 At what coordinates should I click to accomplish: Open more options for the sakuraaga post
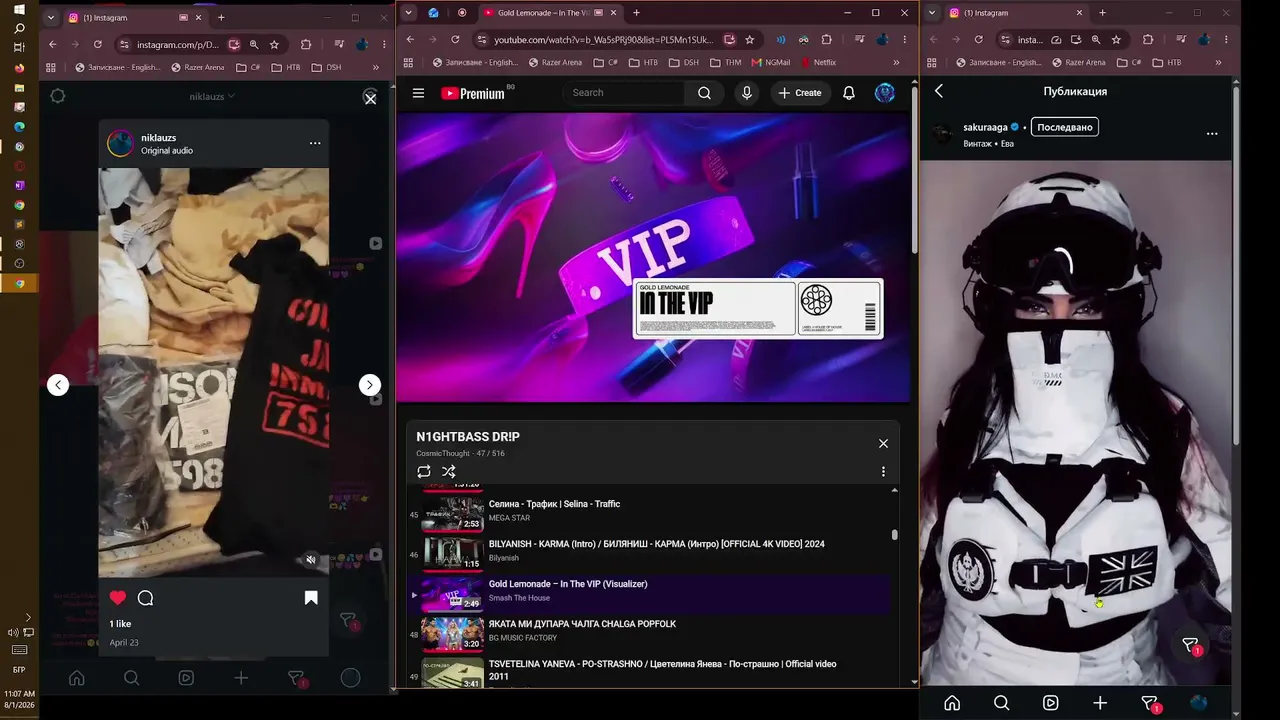[x=1212, y=133]
